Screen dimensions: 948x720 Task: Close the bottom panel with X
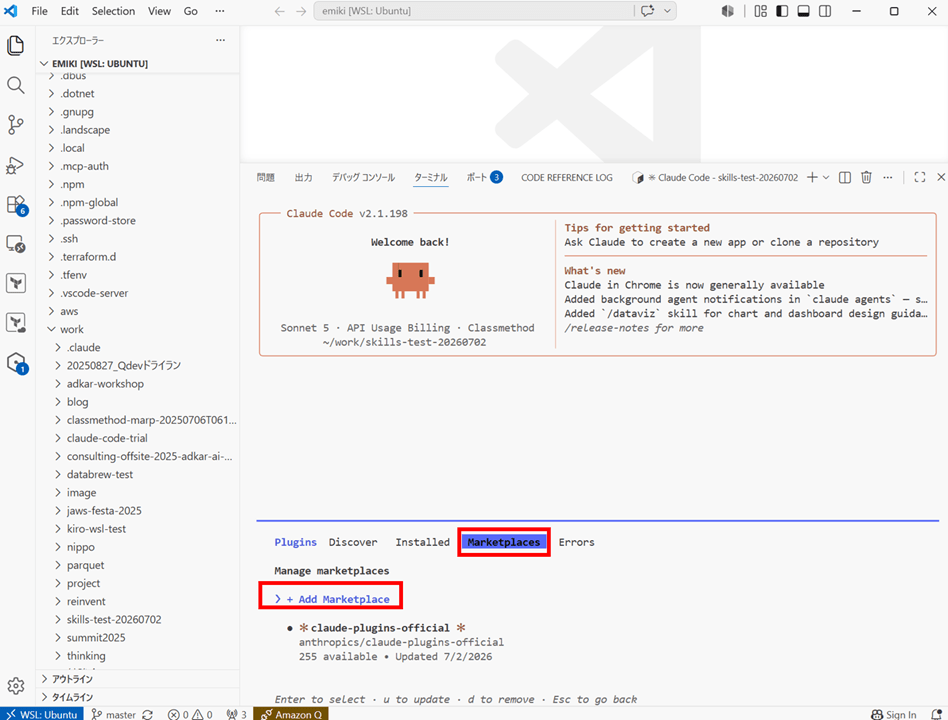(x=941, y=177)
